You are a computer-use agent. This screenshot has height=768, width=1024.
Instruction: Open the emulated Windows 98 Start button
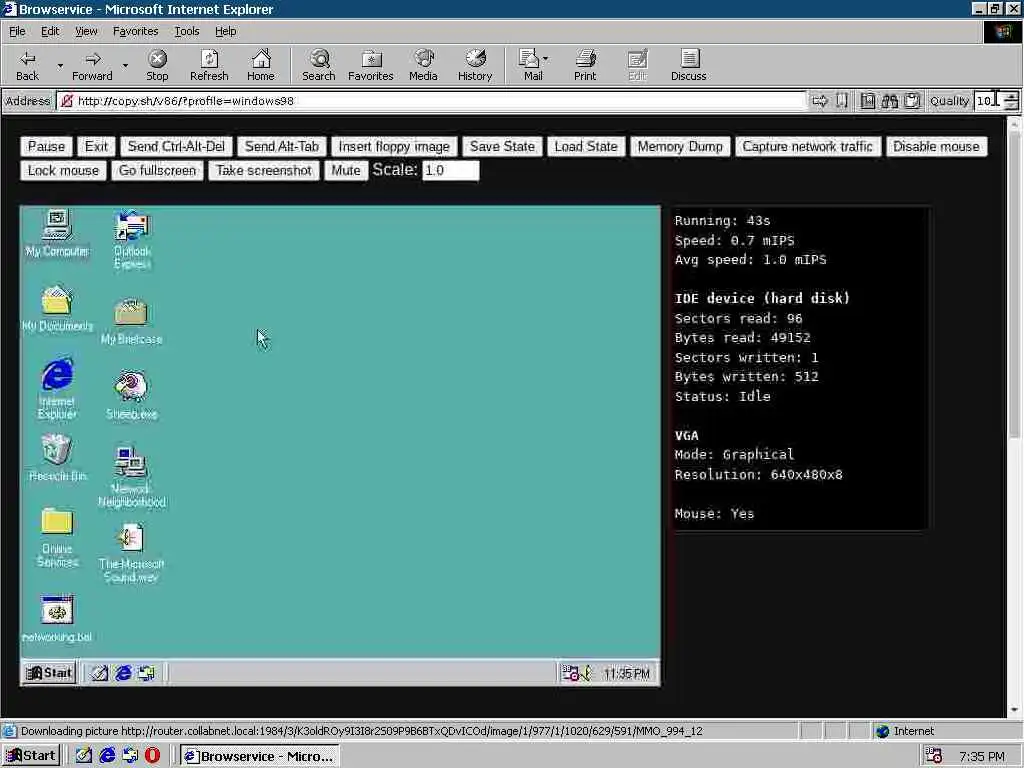pyautogui.click(x=50, y=673)
